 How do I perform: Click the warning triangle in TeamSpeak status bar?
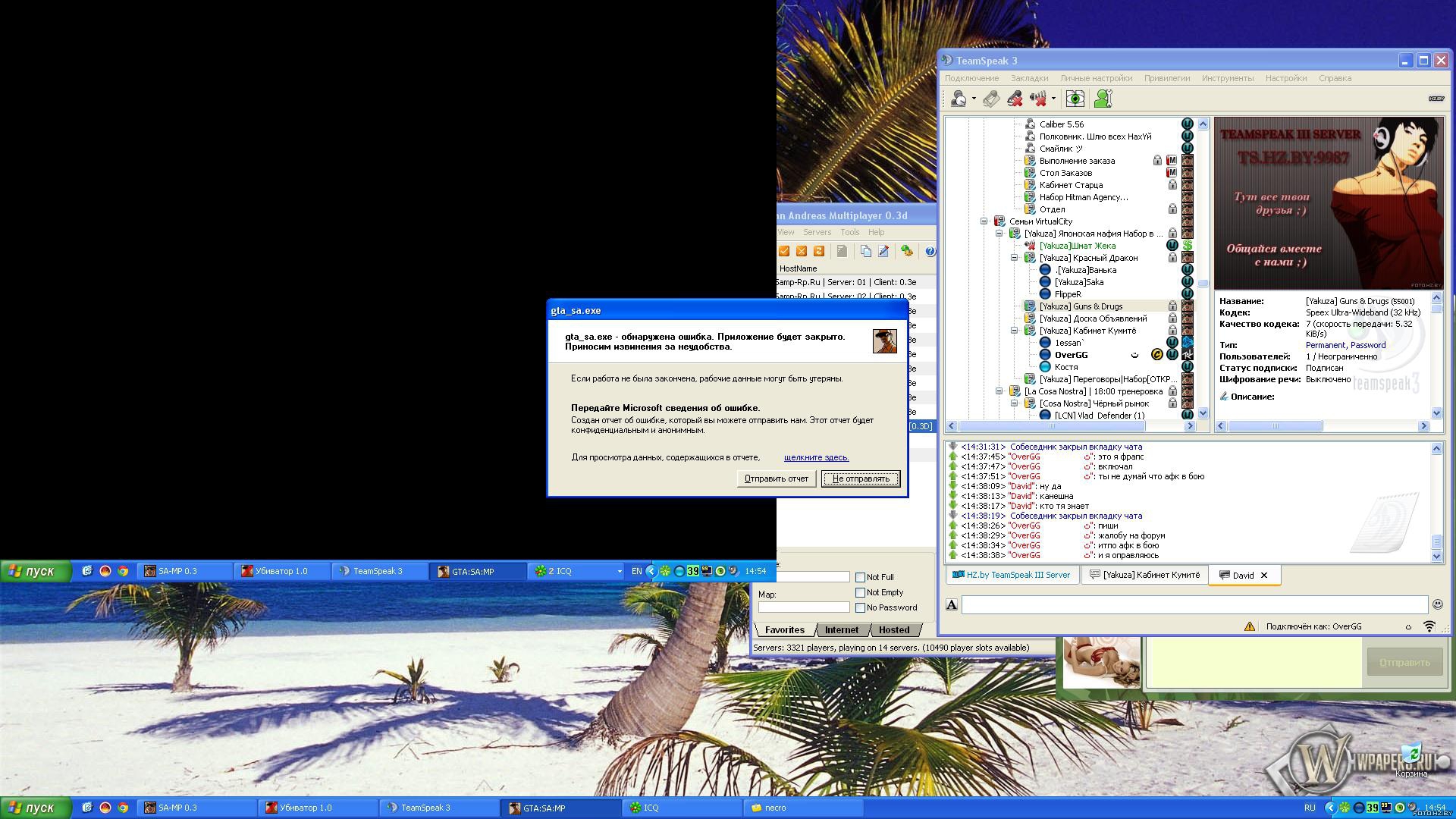(1249, 626)
